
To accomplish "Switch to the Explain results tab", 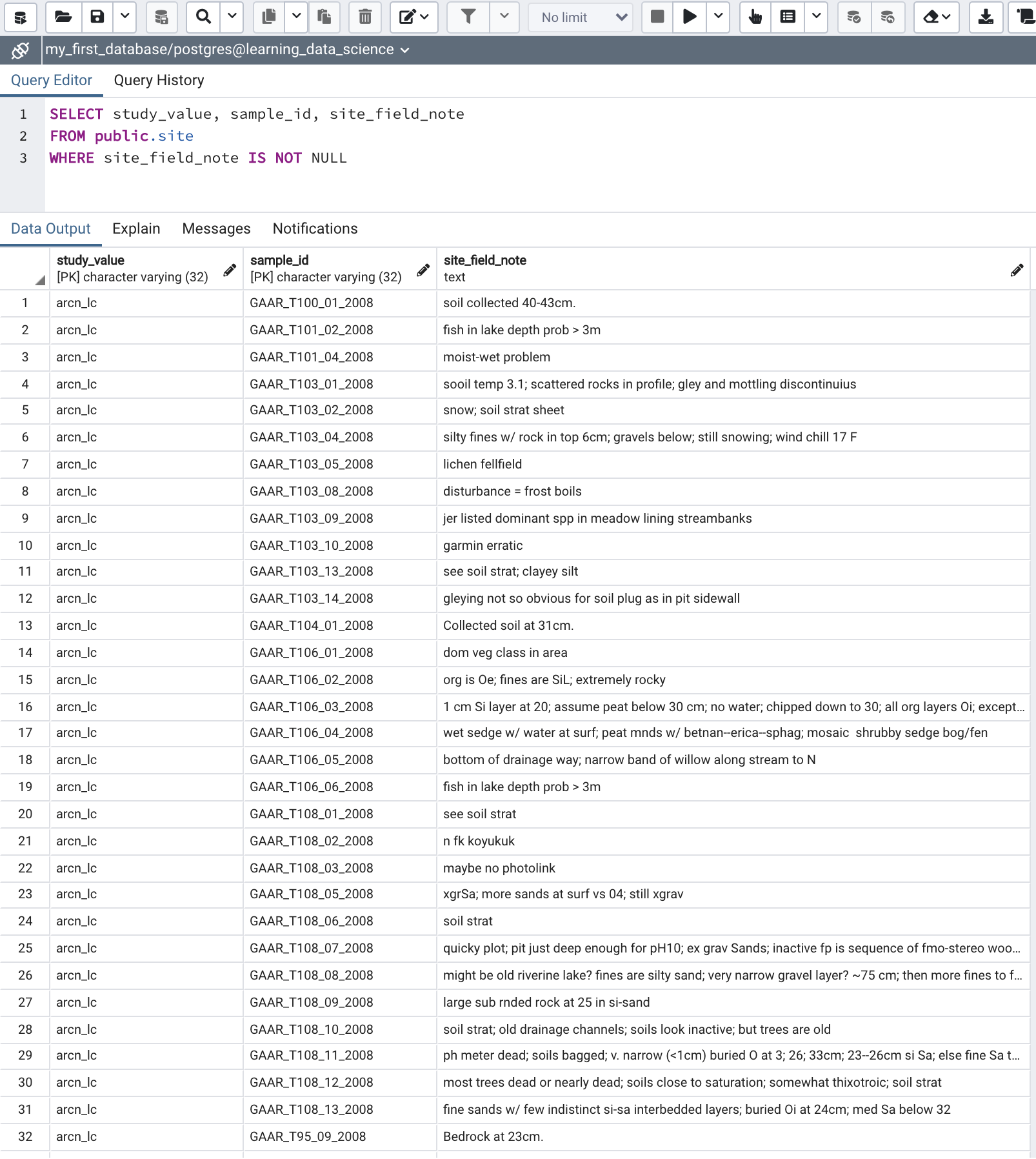I will click(136, 228).
